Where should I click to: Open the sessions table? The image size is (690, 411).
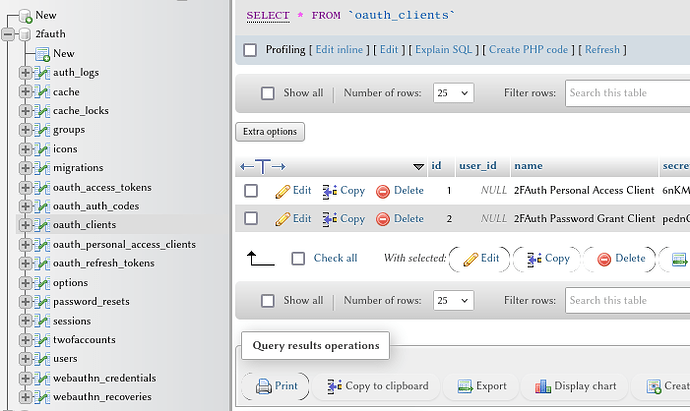click(72, 321)
